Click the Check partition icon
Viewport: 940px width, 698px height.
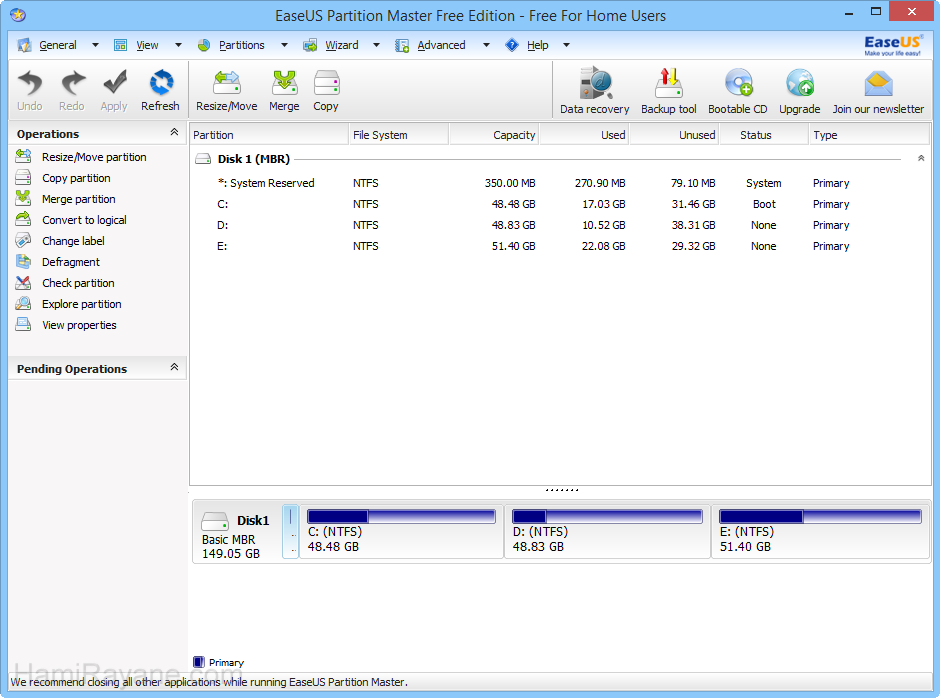point(23,282)
